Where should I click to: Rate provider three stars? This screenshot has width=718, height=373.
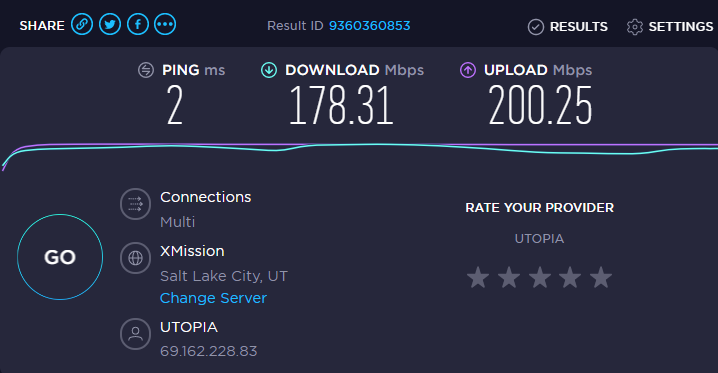pos(539,277)
